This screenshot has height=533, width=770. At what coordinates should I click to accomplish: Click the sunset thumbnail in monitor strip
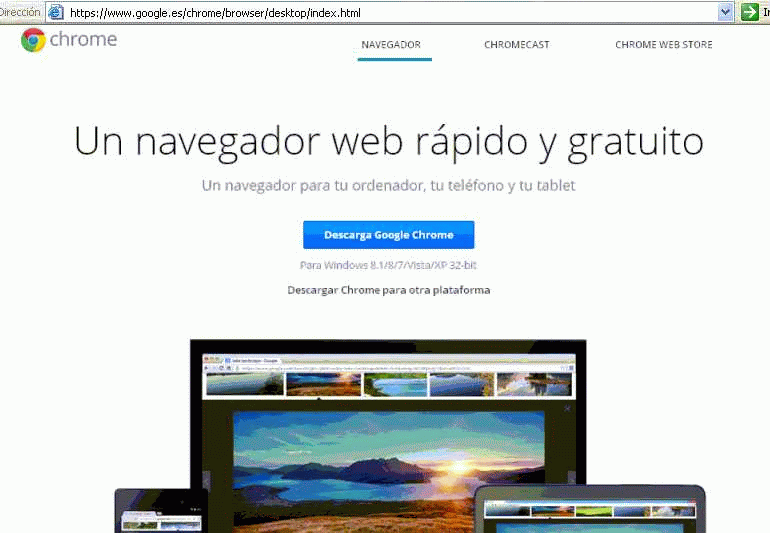click(x=324, y=384)
